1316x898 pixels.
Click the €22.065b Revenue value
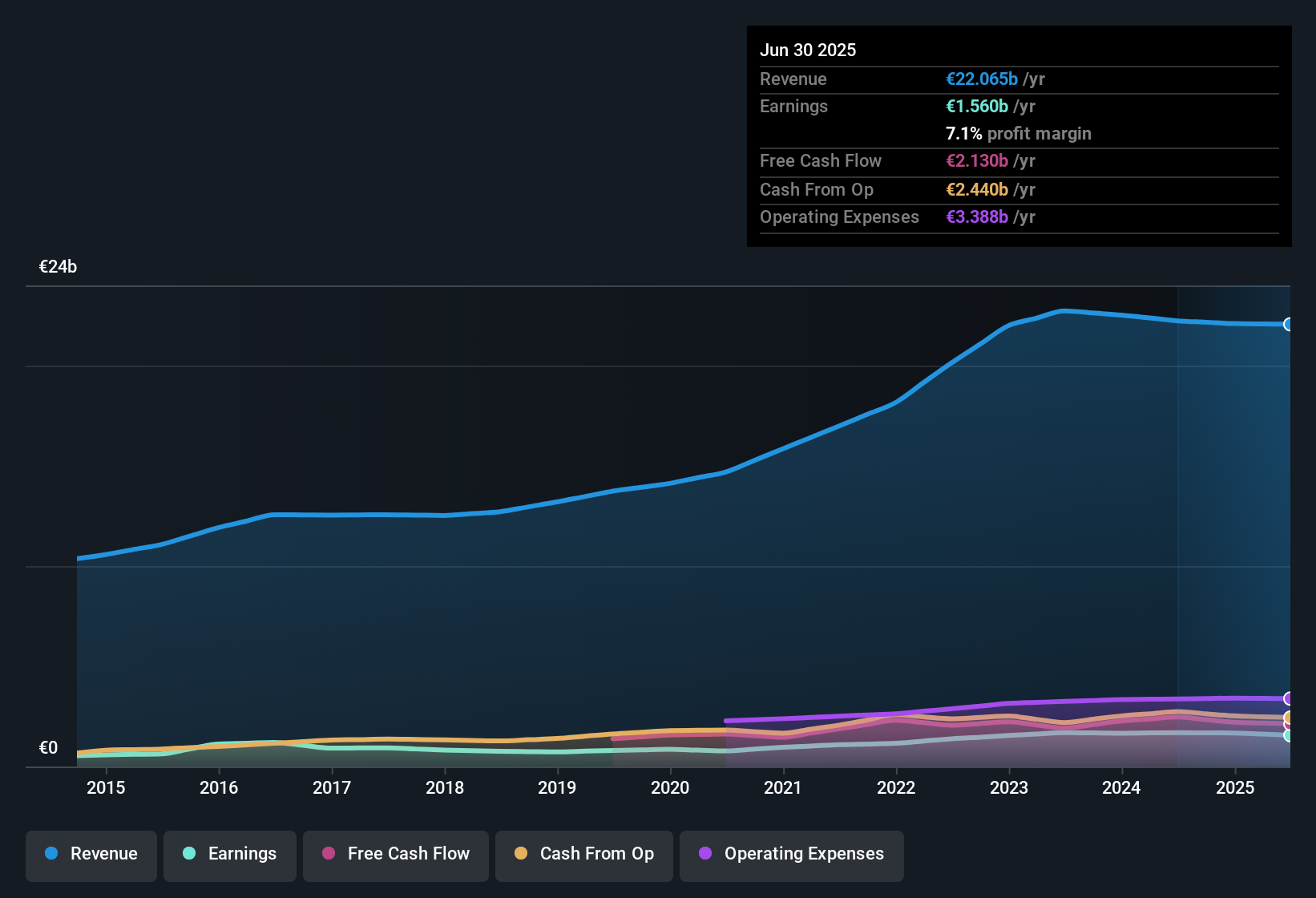(981, 79)
